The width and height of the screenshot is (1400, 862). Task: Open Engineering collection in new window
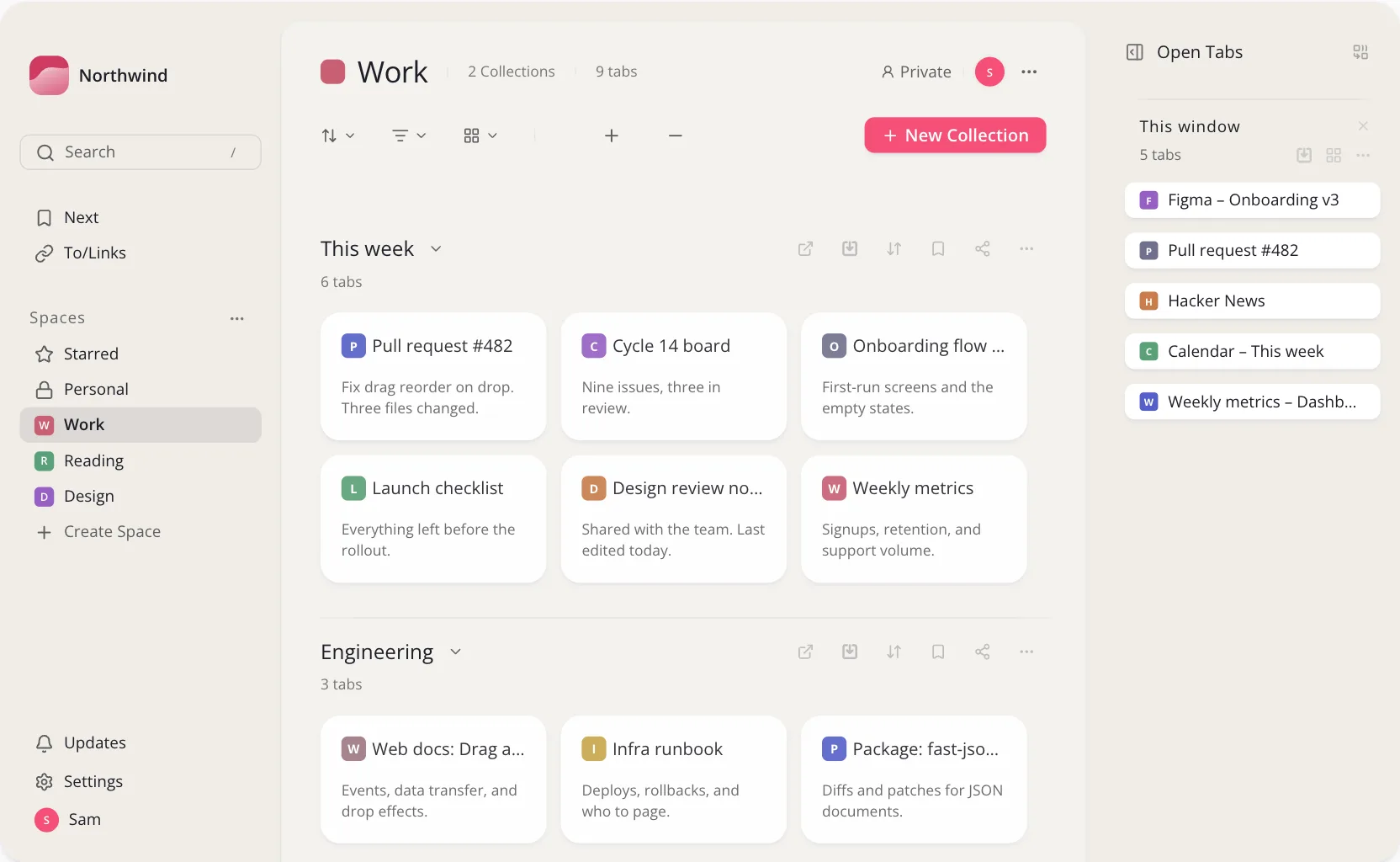(x=805, y=652)
